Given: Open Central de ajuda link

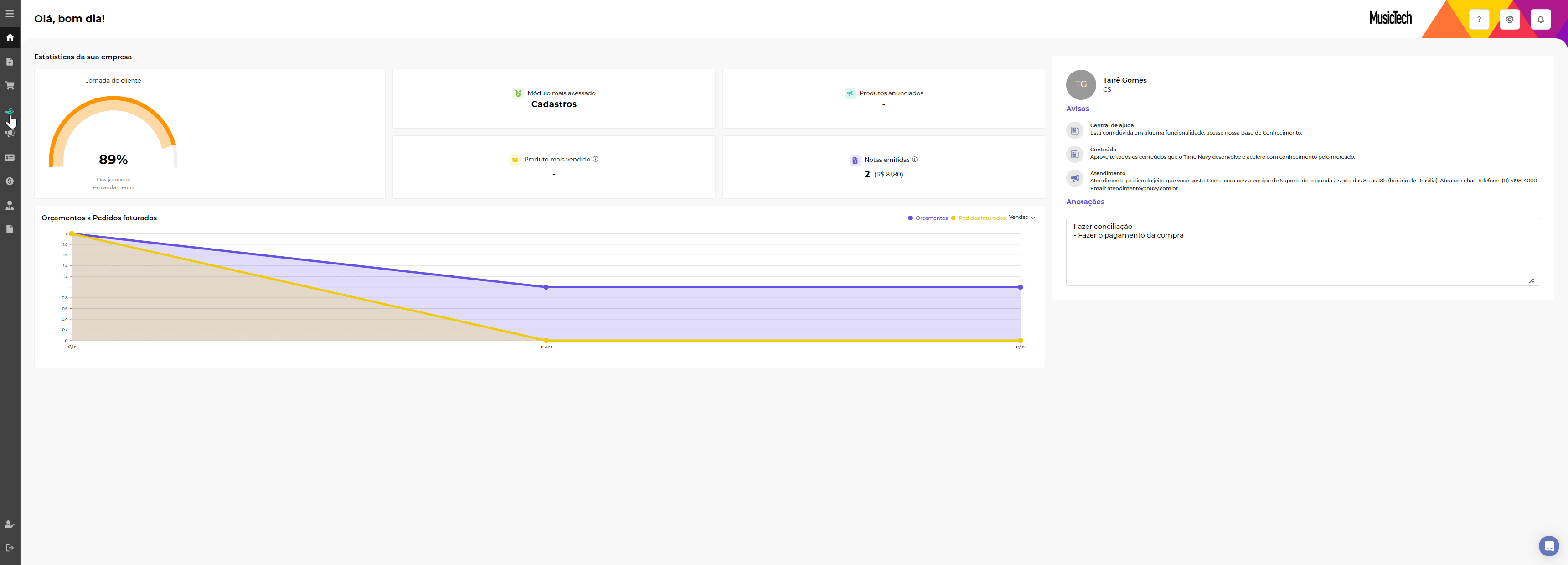Looking at the screenshot, I should coord(1111,125).
